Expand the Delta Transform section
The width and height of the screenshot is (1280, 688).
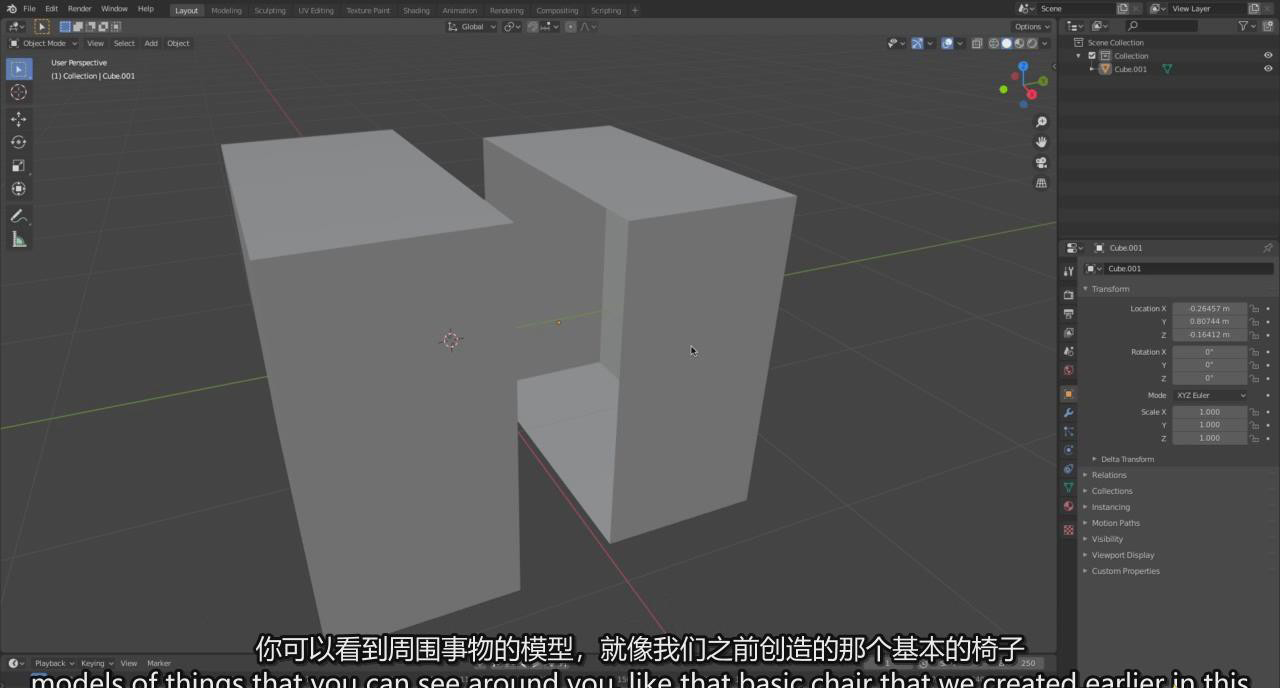(1127, 459)
